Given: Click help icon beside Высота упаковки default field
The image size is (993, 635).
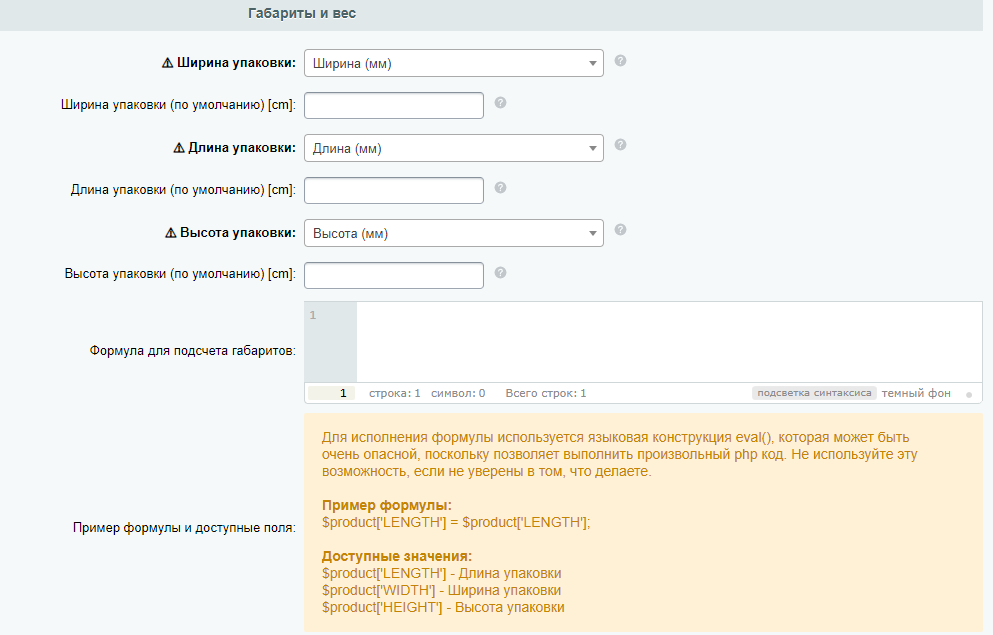Looking at the screenshot, I should 500,273.
